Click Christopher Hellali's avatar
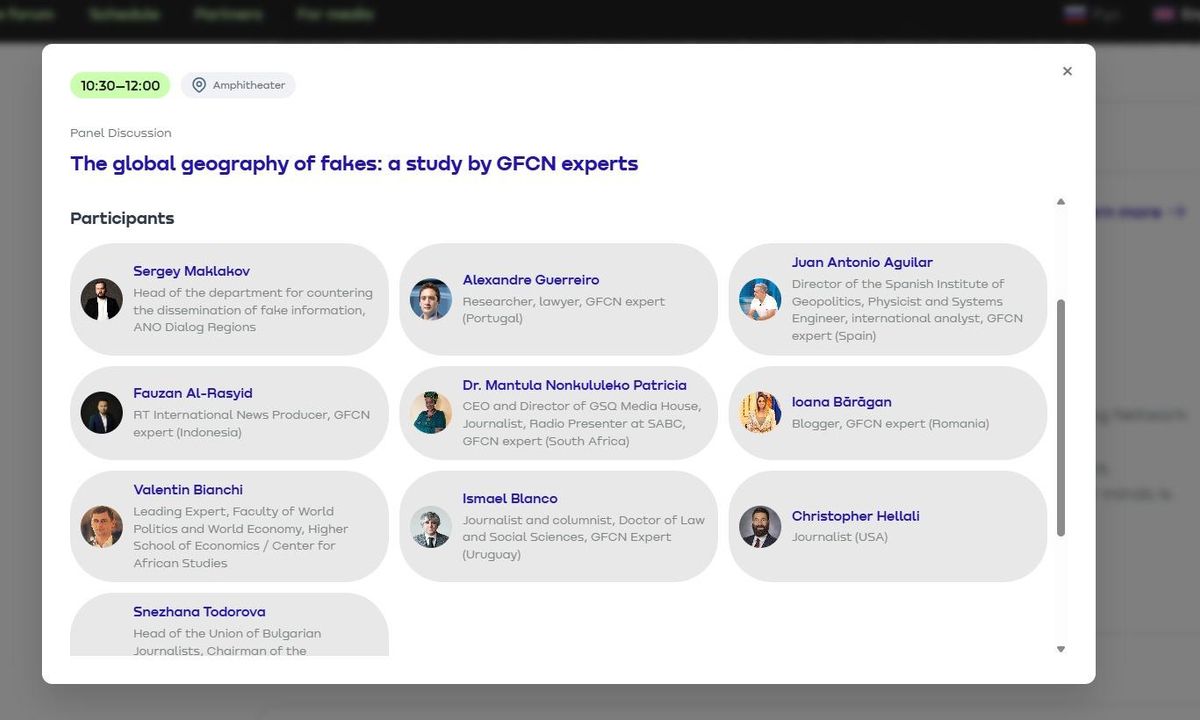The height and width of the screenshot is (720, 1200). pyautogui.click(x=760, y=526)
